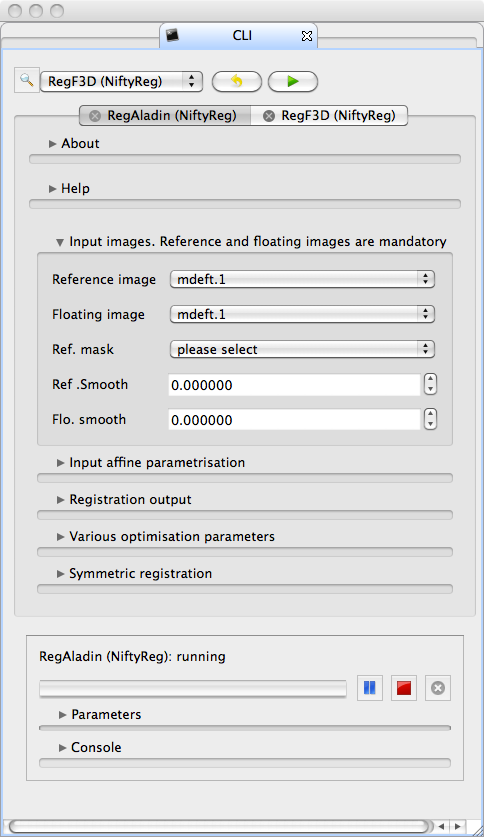Viewport: 484px width, 837px height.
Task: Run the module with green play button
Action: tap(293, 82)
